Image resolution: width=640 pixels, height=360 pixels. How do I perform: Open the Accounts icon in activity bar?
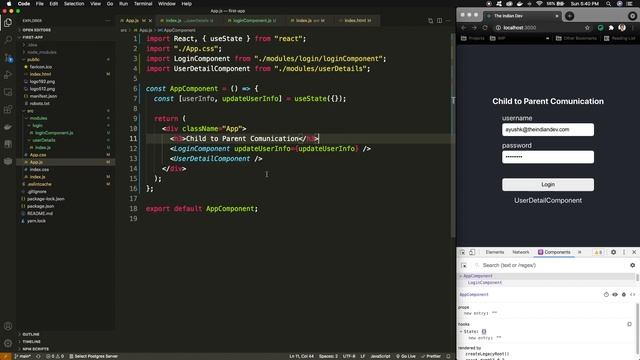pyautogui.click(x=8, y=326)
